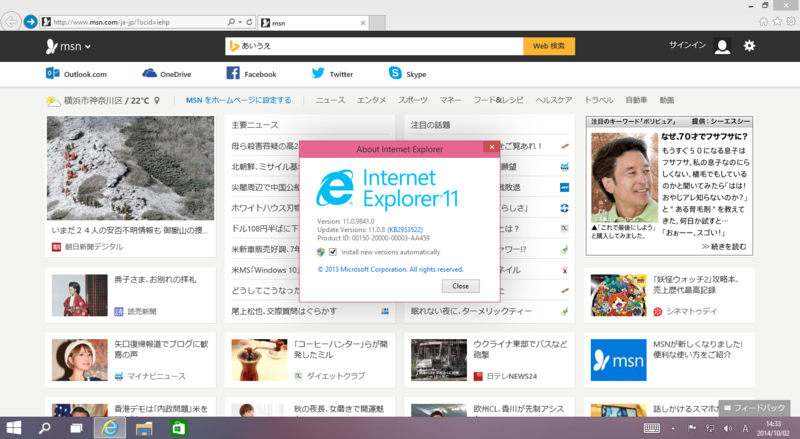Open the OneDrive shortcut
This screenshot has height=439, width=800.
(x=167, y=74)
